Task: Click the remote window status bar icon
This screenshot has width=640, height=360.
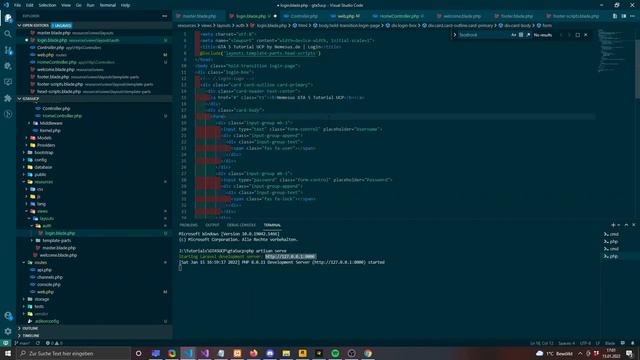Action: click(x=5, y=343)
